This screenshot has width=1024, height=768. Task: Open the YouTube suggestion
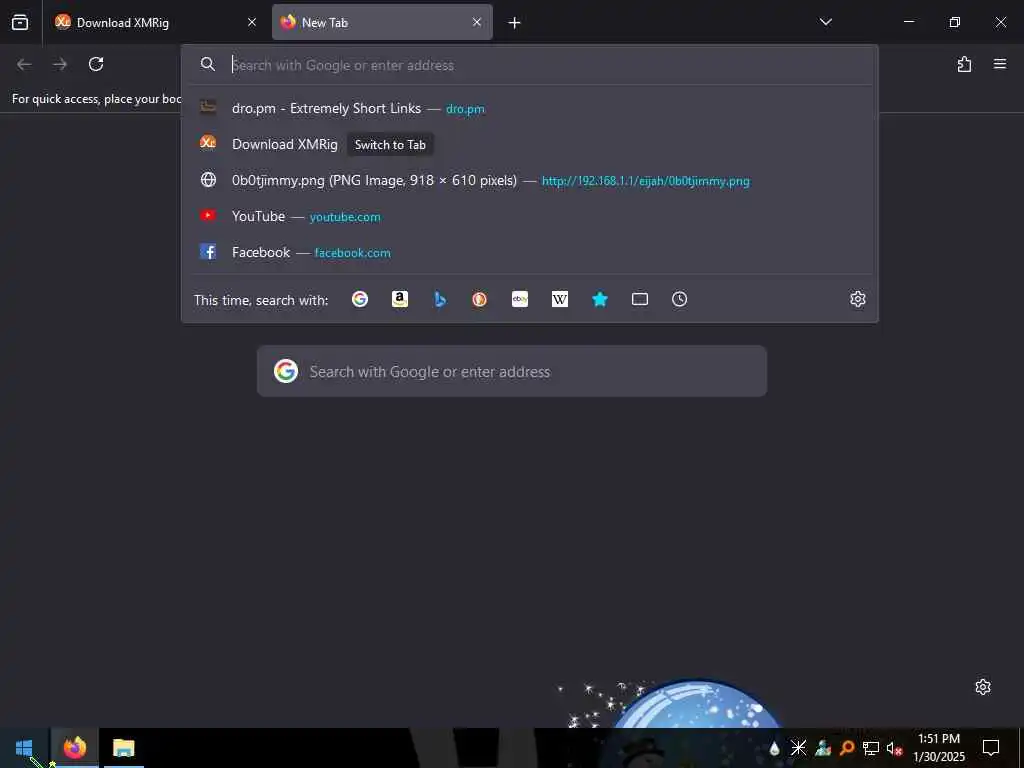pos(529,216)
